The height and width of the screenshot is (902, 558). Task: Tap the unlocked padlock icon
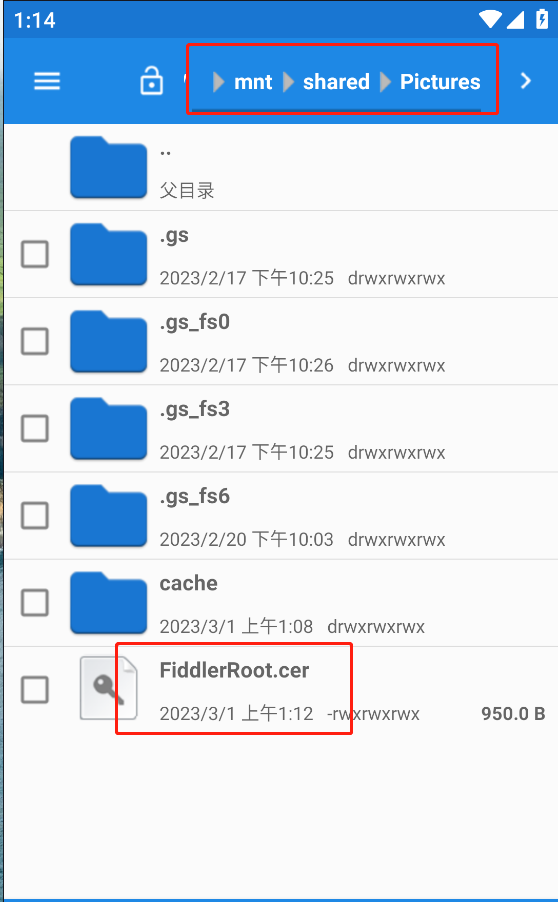(152, 81)
